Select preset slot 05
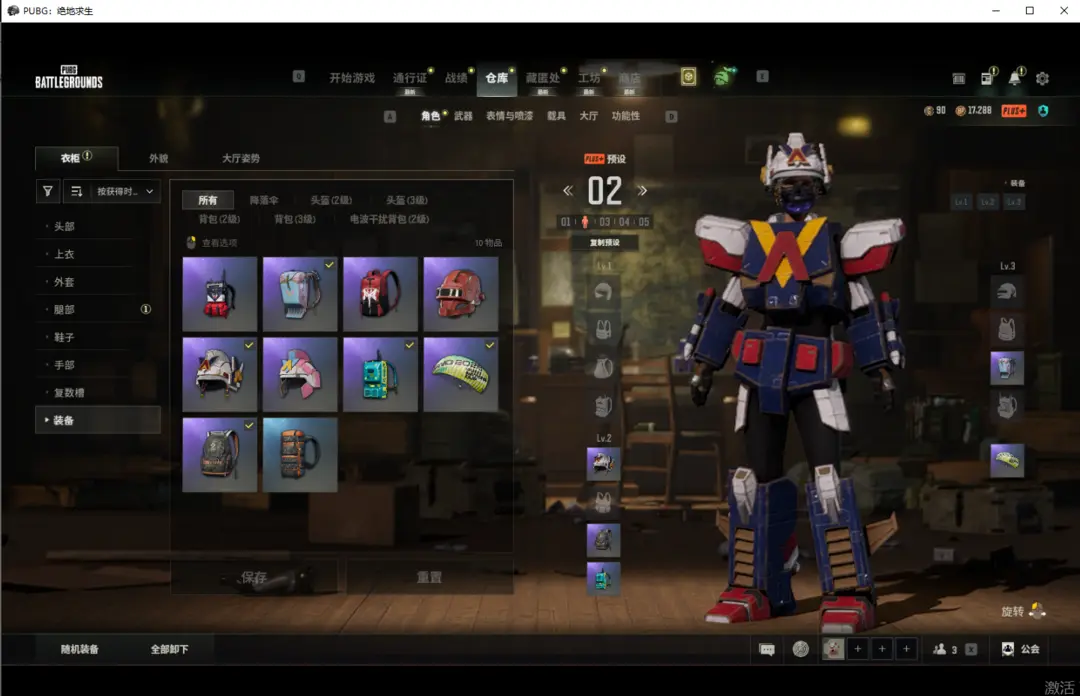 643,222
